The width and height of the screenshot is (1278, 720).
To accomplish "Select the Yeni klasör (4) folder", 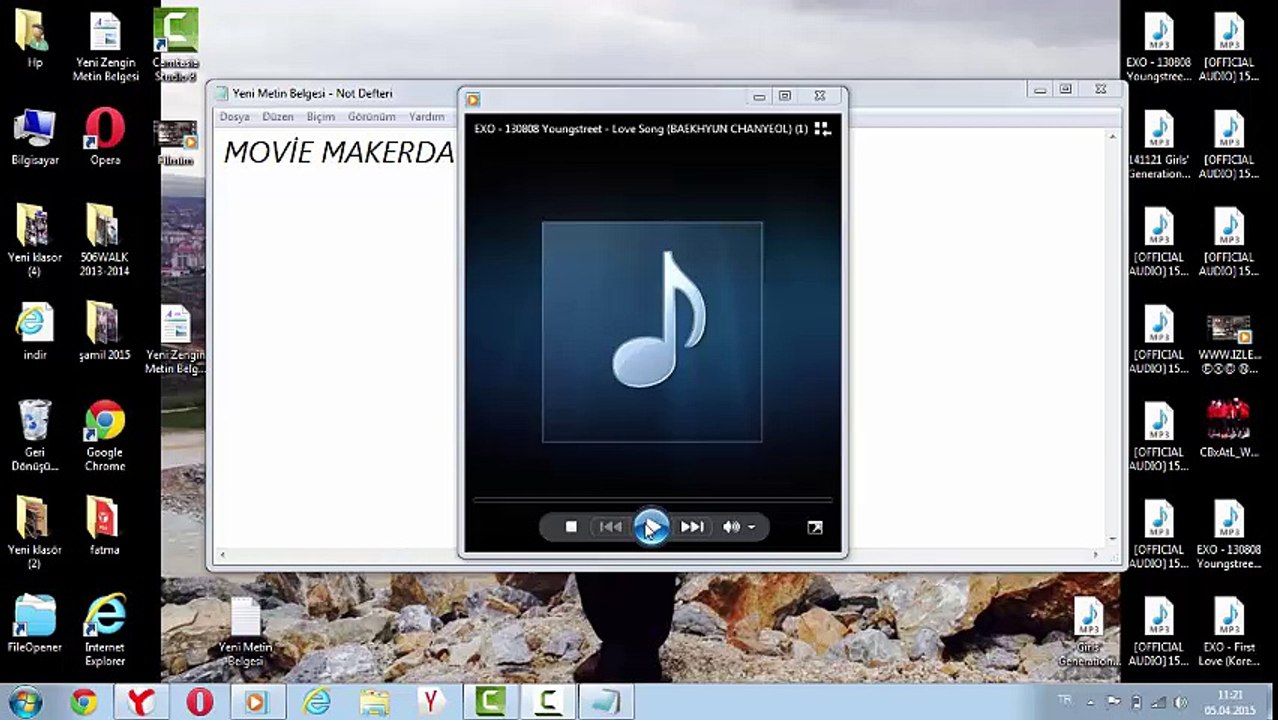I will point(35,240).
